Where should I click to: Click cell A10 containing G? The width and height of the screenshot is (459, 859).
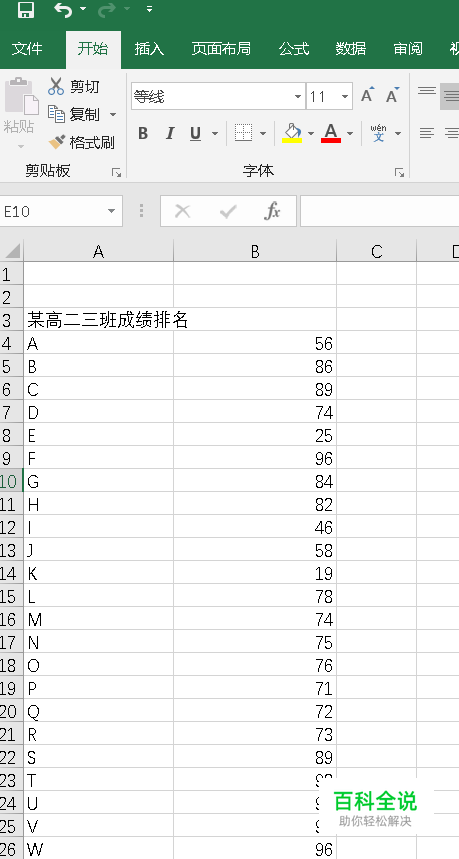99,481
